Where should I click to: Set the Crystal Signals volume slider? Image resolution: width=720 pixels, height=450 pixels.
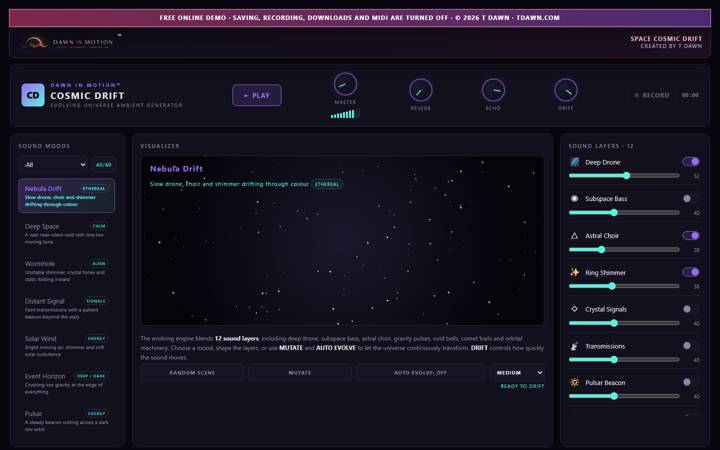tap(624, 323)
